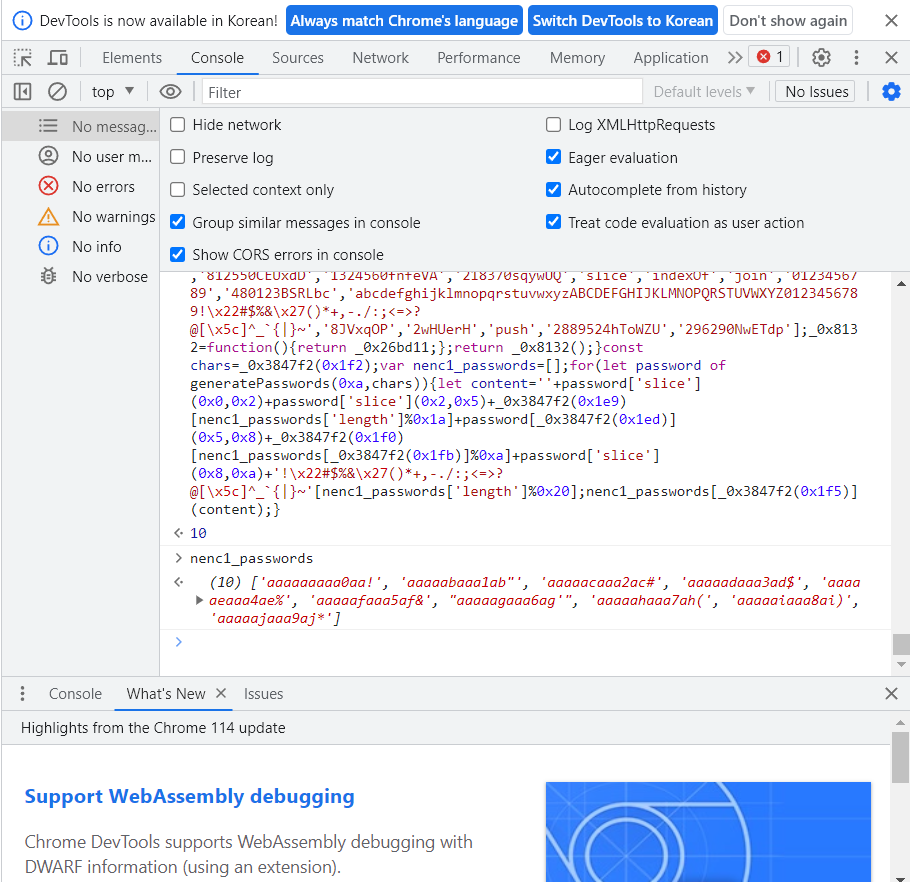Image resolution: width=910 pixels, height=882 pixels.
Task: Dismiss the Korean language banner
Action: pos(891,21)
